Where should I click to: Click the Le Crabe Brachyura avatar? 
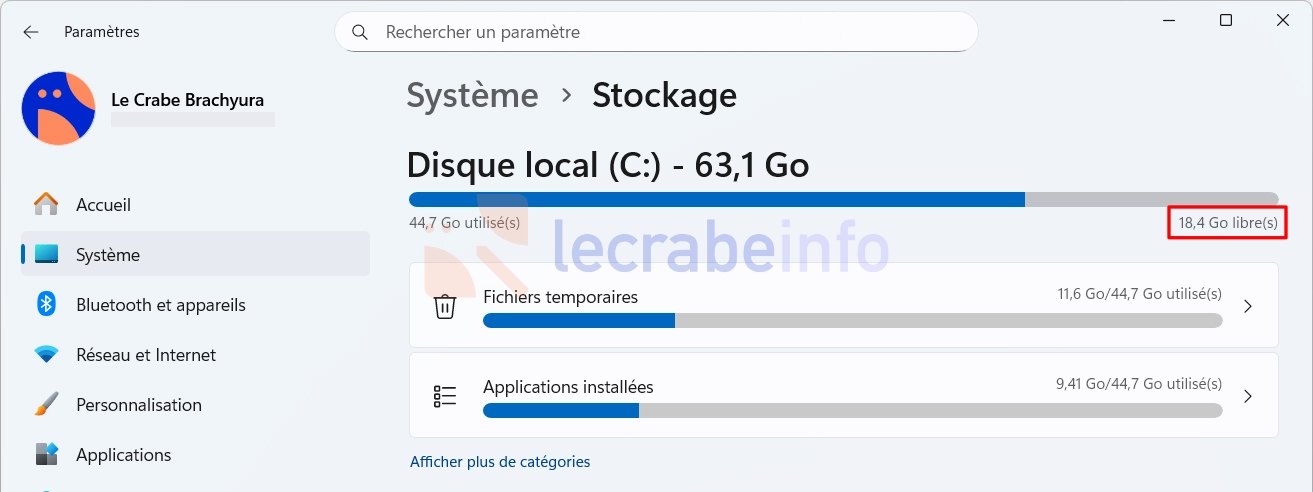[x=58, y=108]
